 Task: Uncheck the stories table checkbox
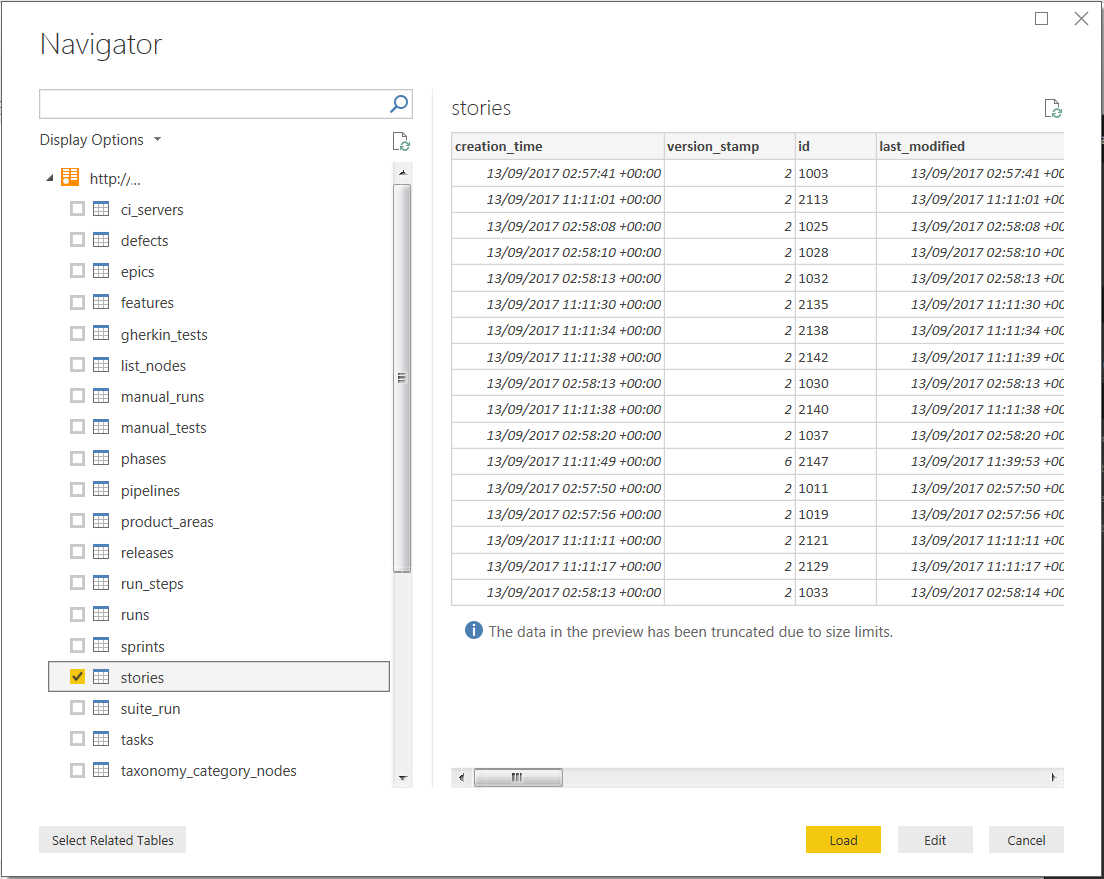click(x=77, y=677)
